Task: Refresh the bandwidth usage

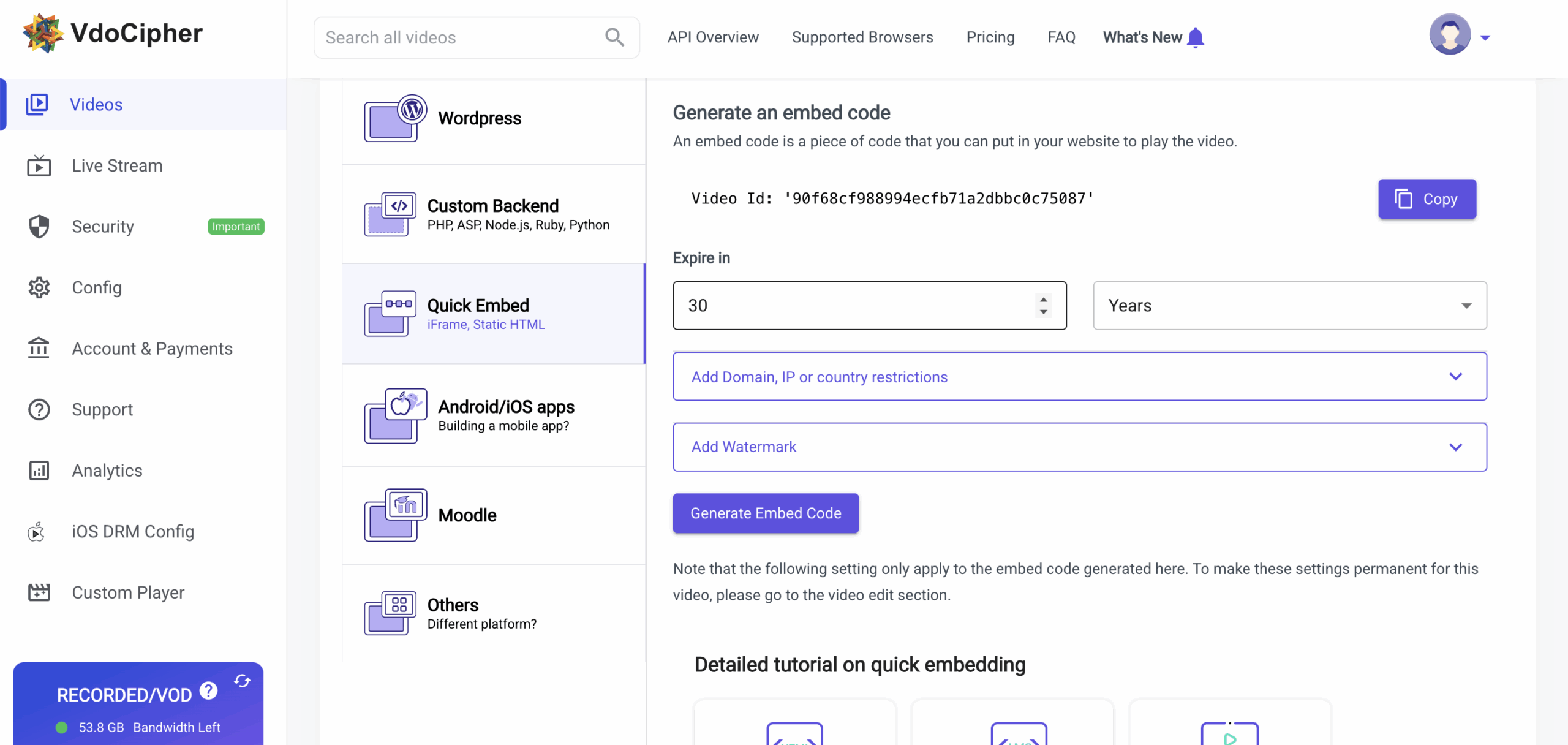Action: point(242,681)
